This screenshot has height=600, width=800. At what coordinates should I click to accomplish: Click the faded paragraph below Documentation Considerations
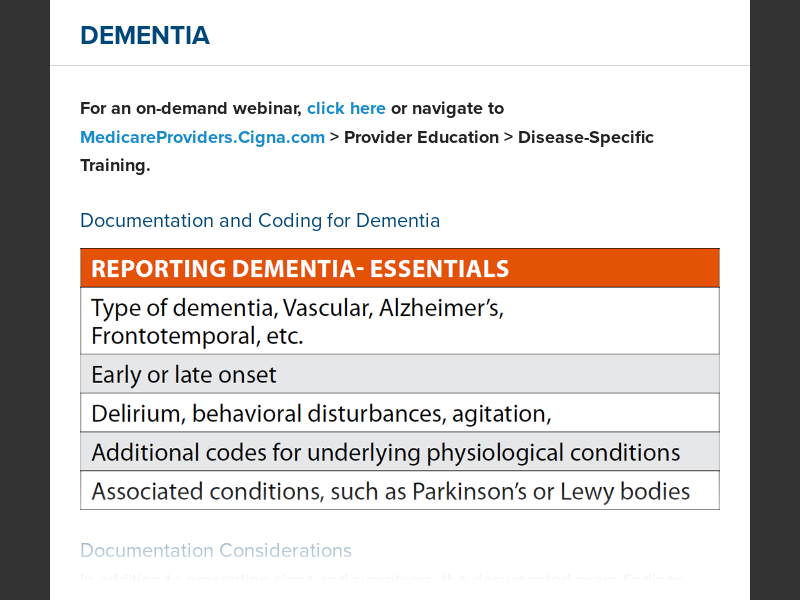(380, 578)
